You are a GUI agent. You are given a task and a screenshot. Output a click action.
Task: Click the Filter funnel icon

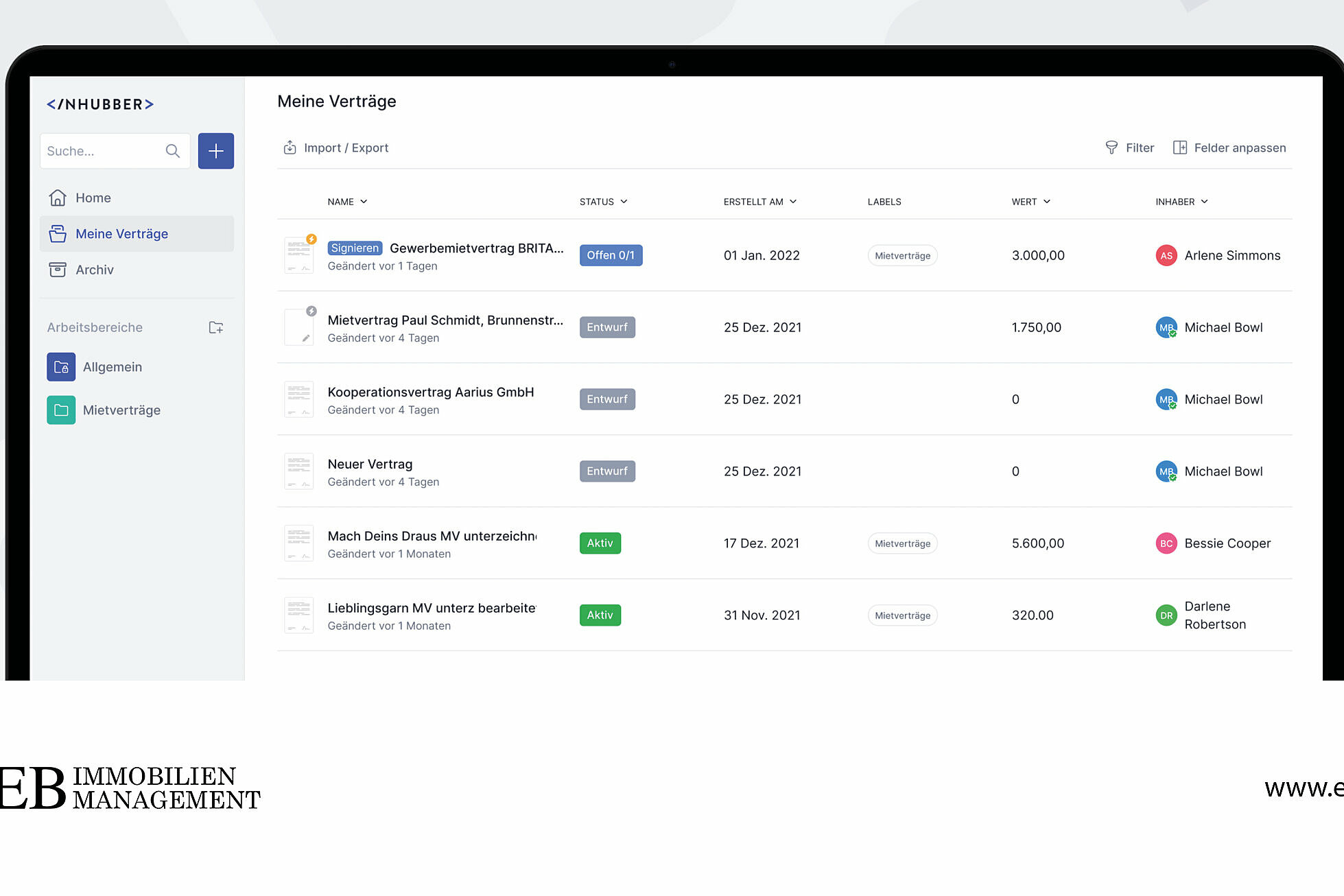point(1111,148)
